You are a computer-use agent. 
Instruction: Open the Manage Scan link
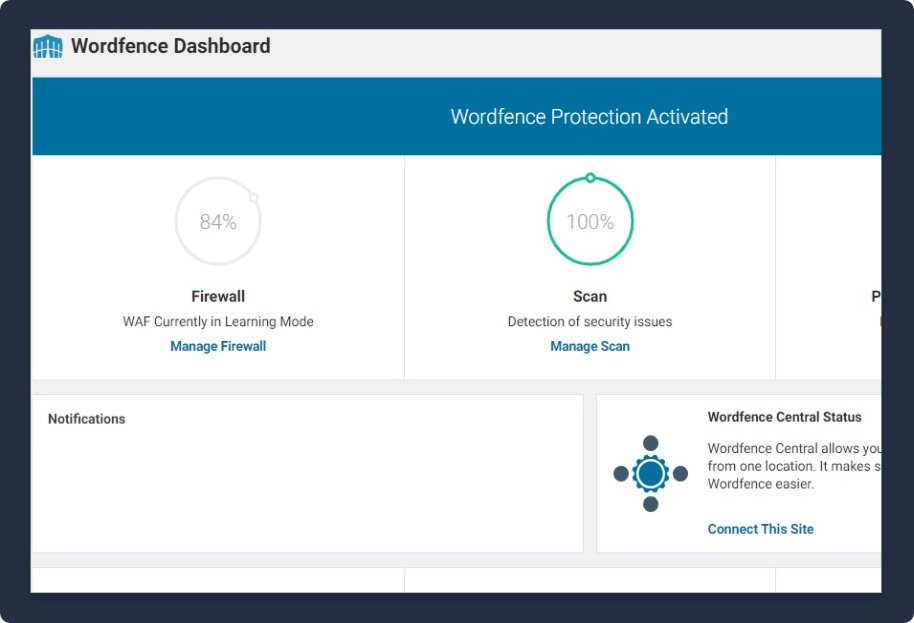point(590,346)
